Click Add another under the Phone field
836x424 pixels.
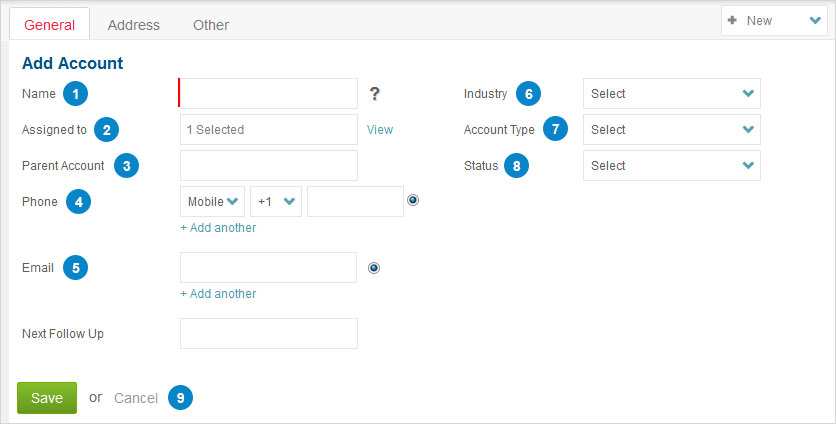point(218,228)
